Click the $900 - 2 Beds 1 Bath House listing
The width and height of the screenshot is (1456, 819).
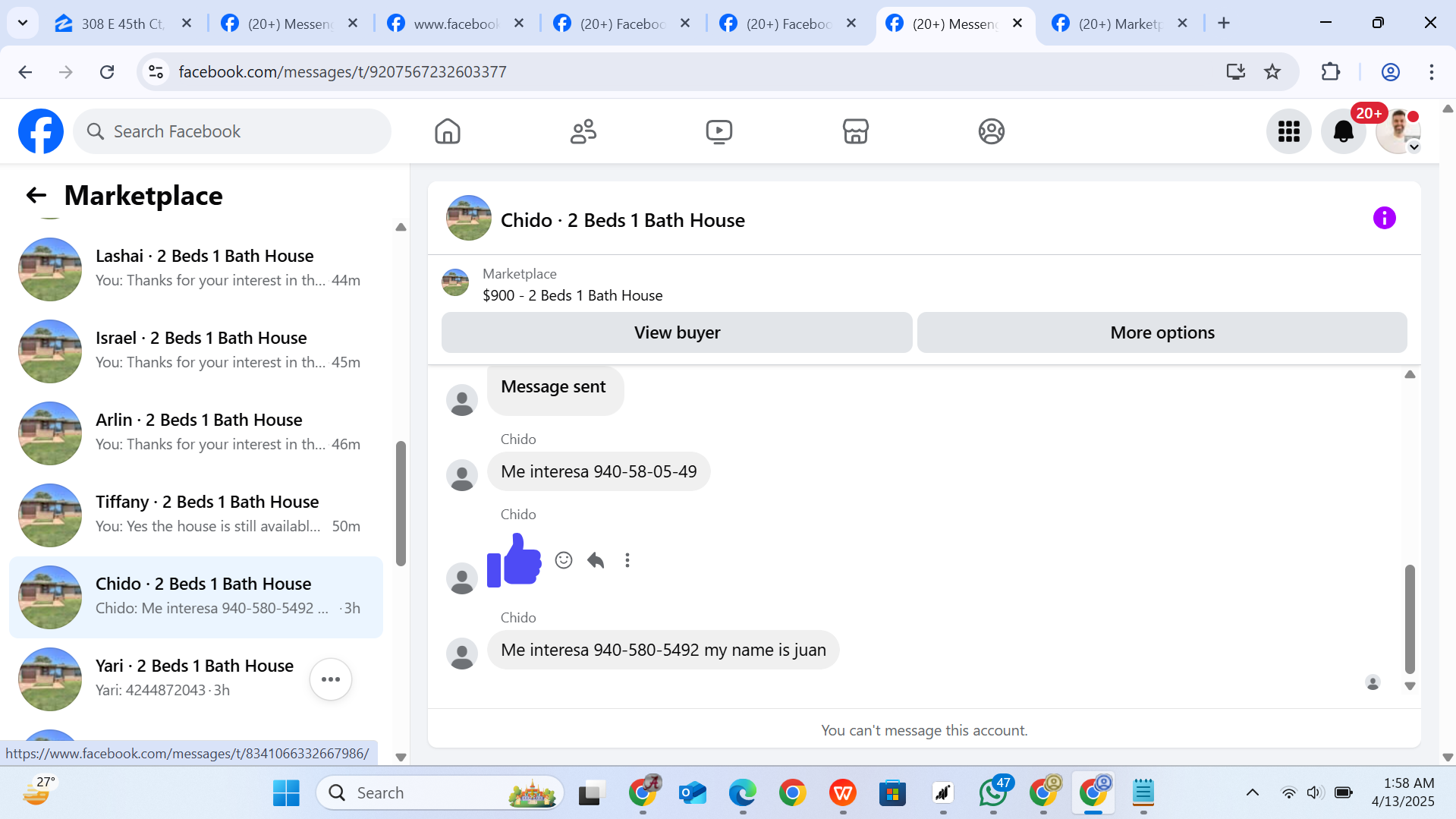click(573, 295)
